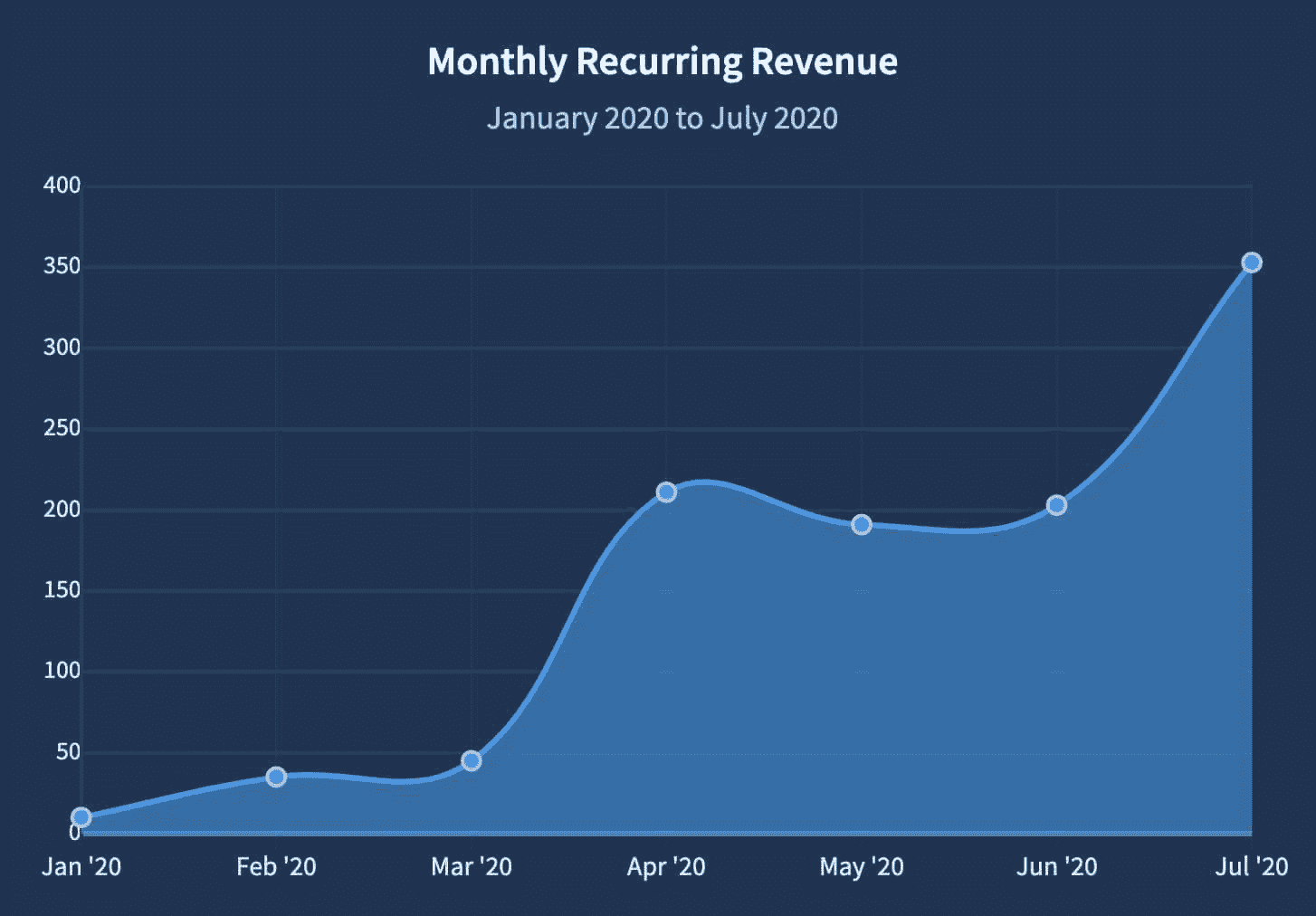Click the May '20 data point marker
The width and height of the screenshot is (1316, 916).
862,525
